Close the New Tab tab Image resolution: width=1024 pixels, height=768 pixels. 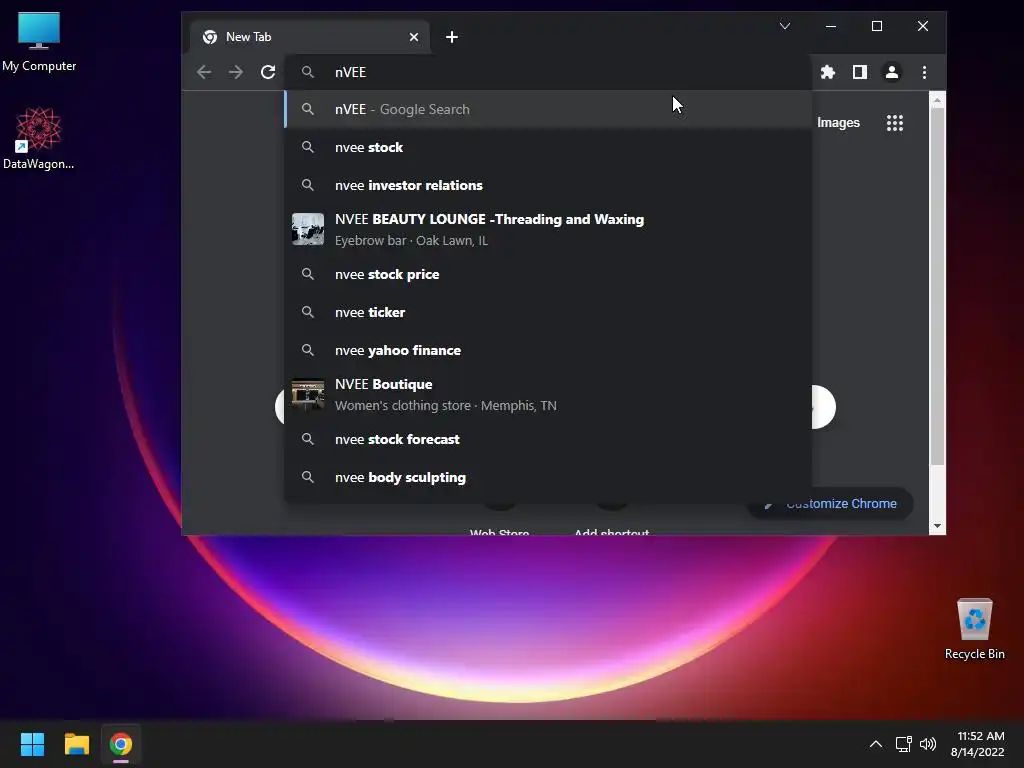click(413, 37)
